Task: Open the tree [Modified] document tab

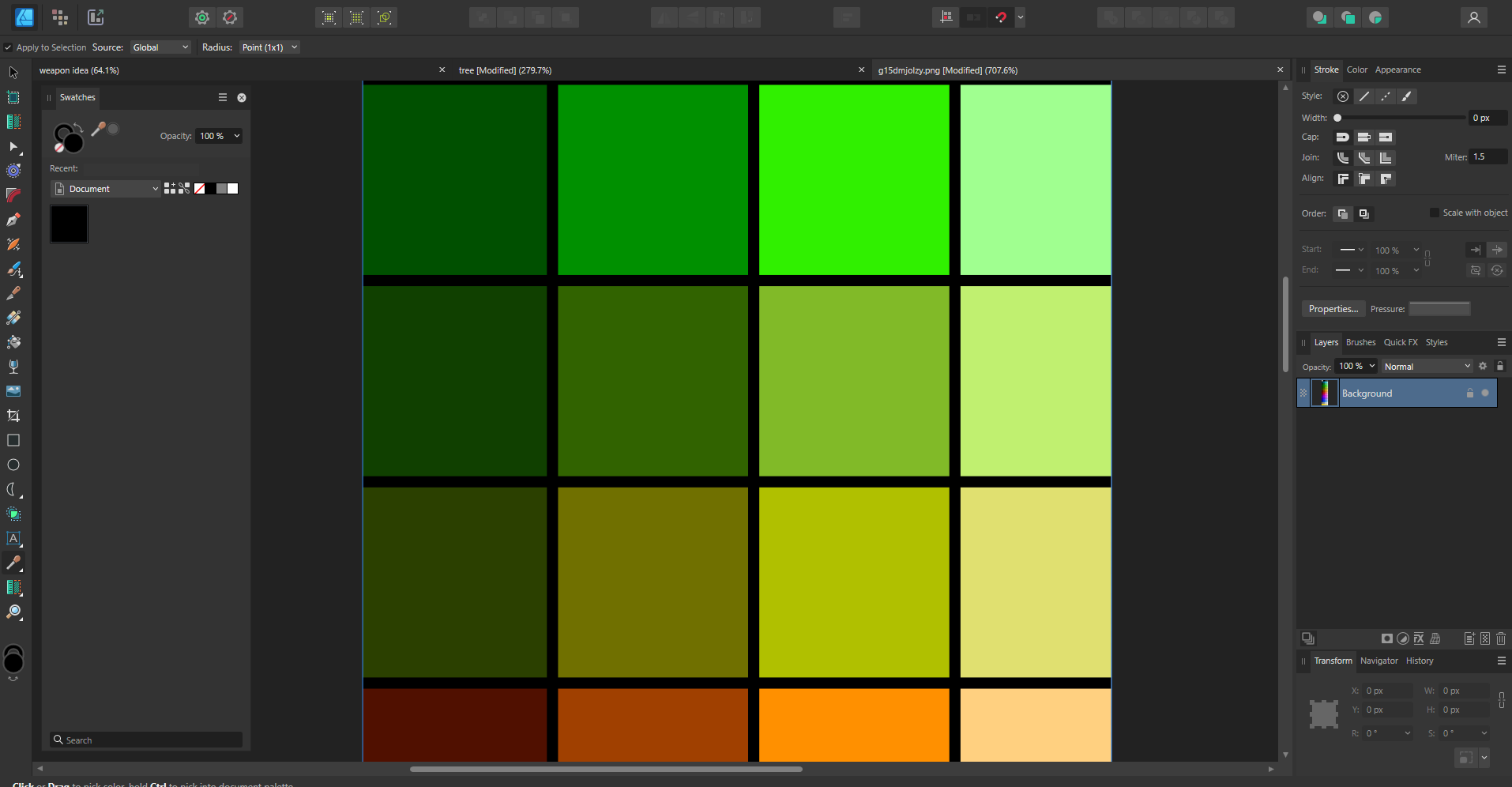Action: [505, 70]
